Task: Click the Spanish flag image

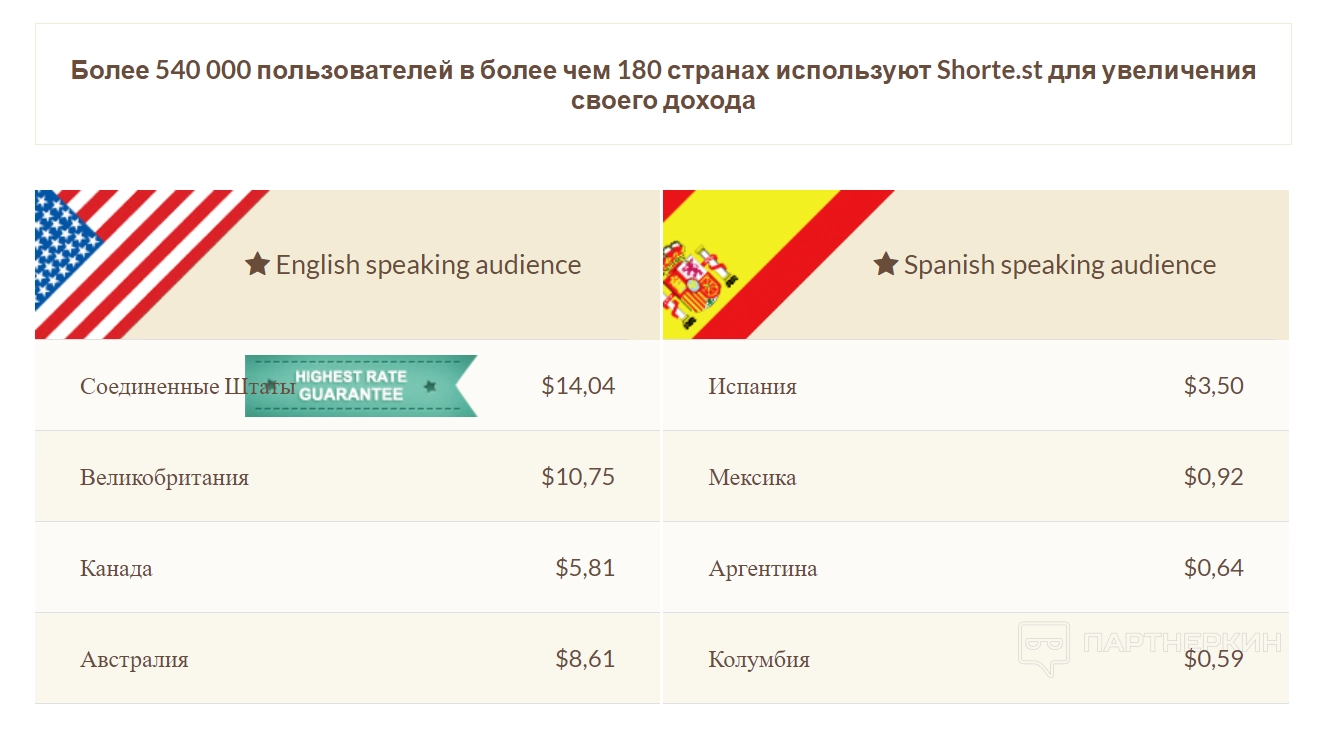Action: coord(740,262)
